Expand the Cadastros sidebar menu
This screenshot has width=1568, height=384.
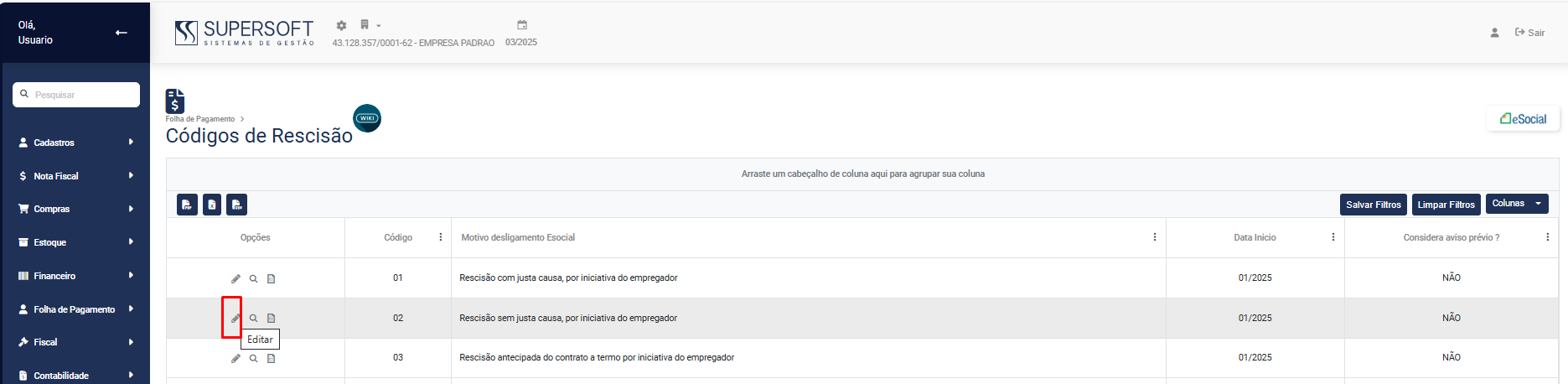click(75, 143)
